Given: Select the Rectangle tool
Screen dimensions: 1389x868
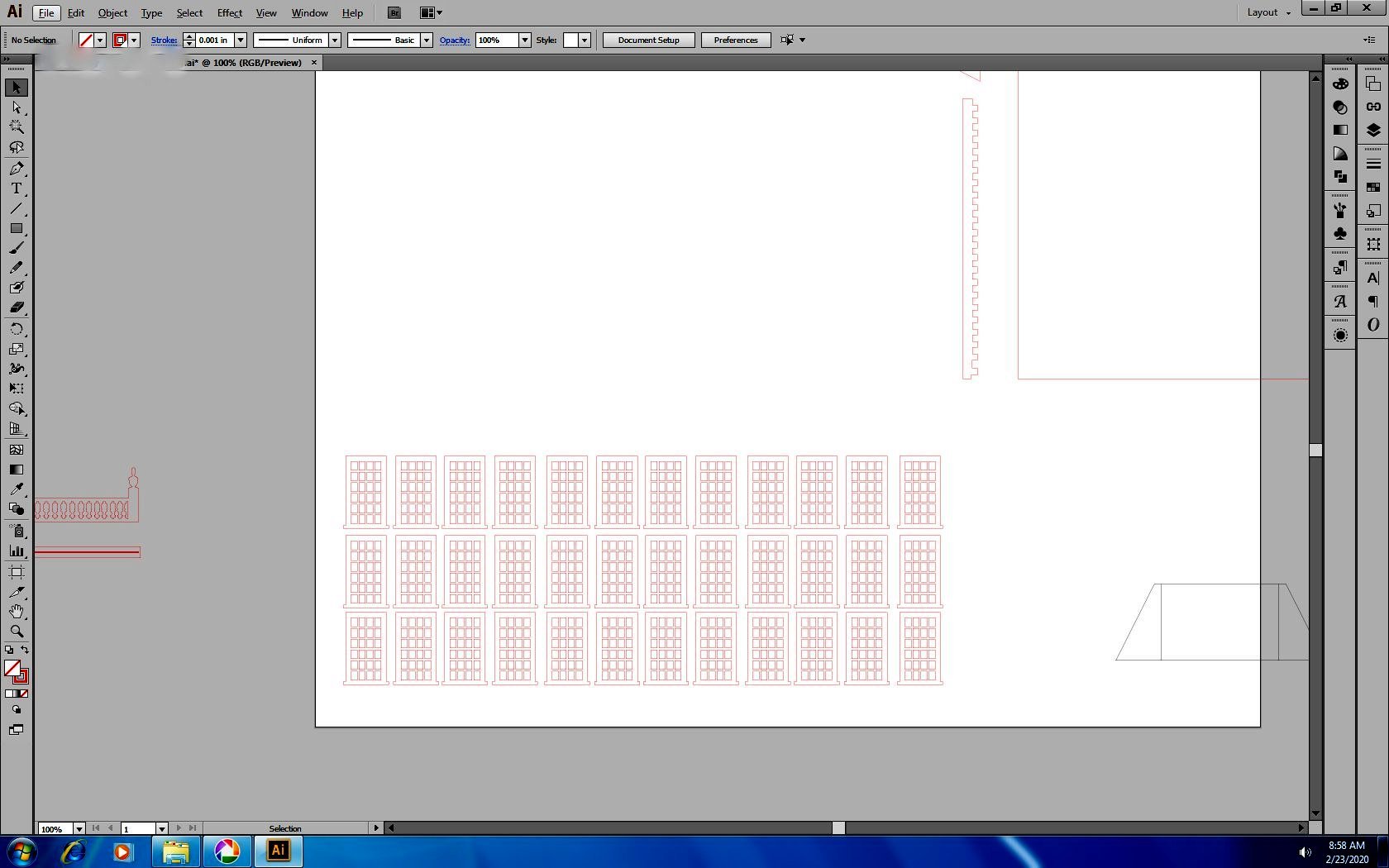Looking at the screenshot, I should (17, 228).
